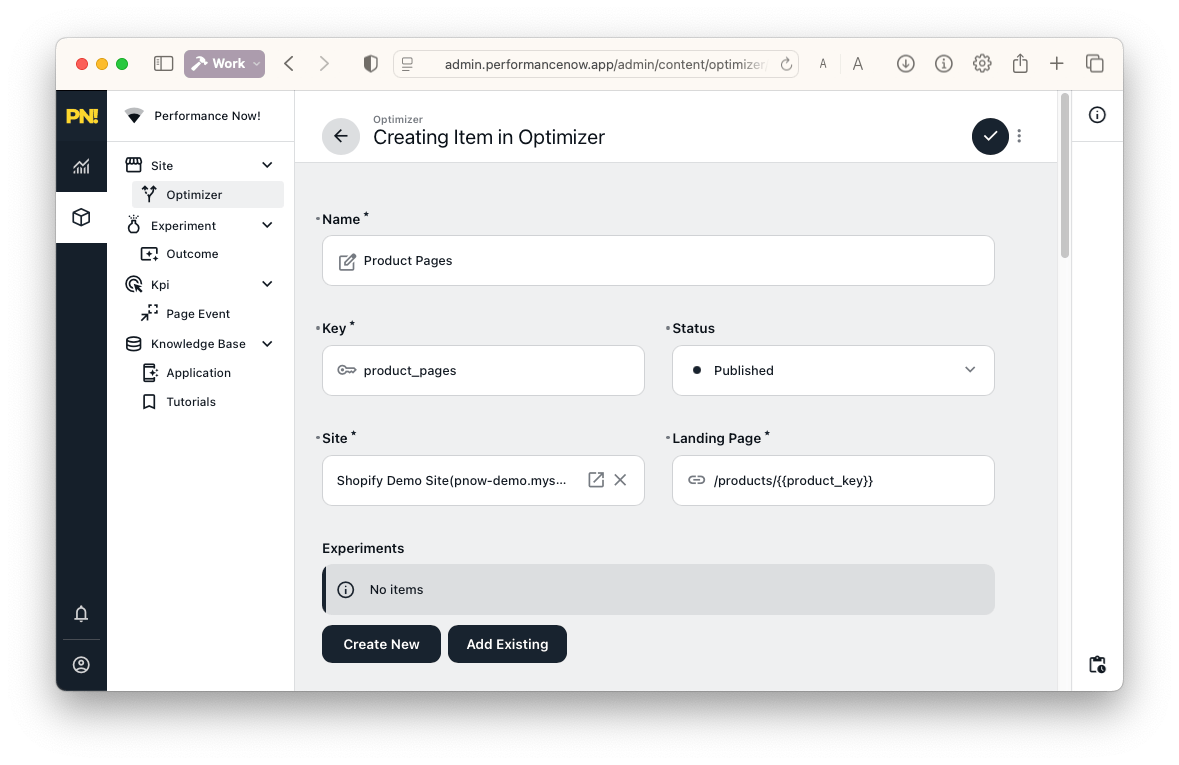Open the three-dot more options menu
This screenshot has width=1179, height=765.
click(x=1020, y=136)
